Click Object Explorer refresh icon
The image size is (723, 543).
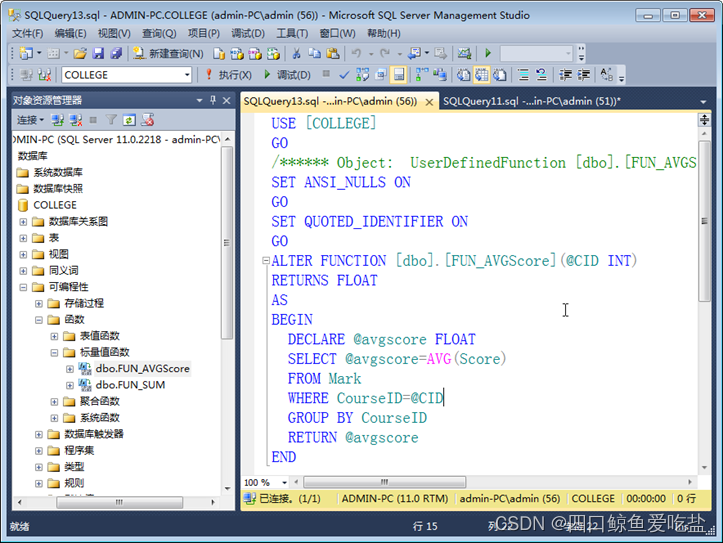point(129,120)
